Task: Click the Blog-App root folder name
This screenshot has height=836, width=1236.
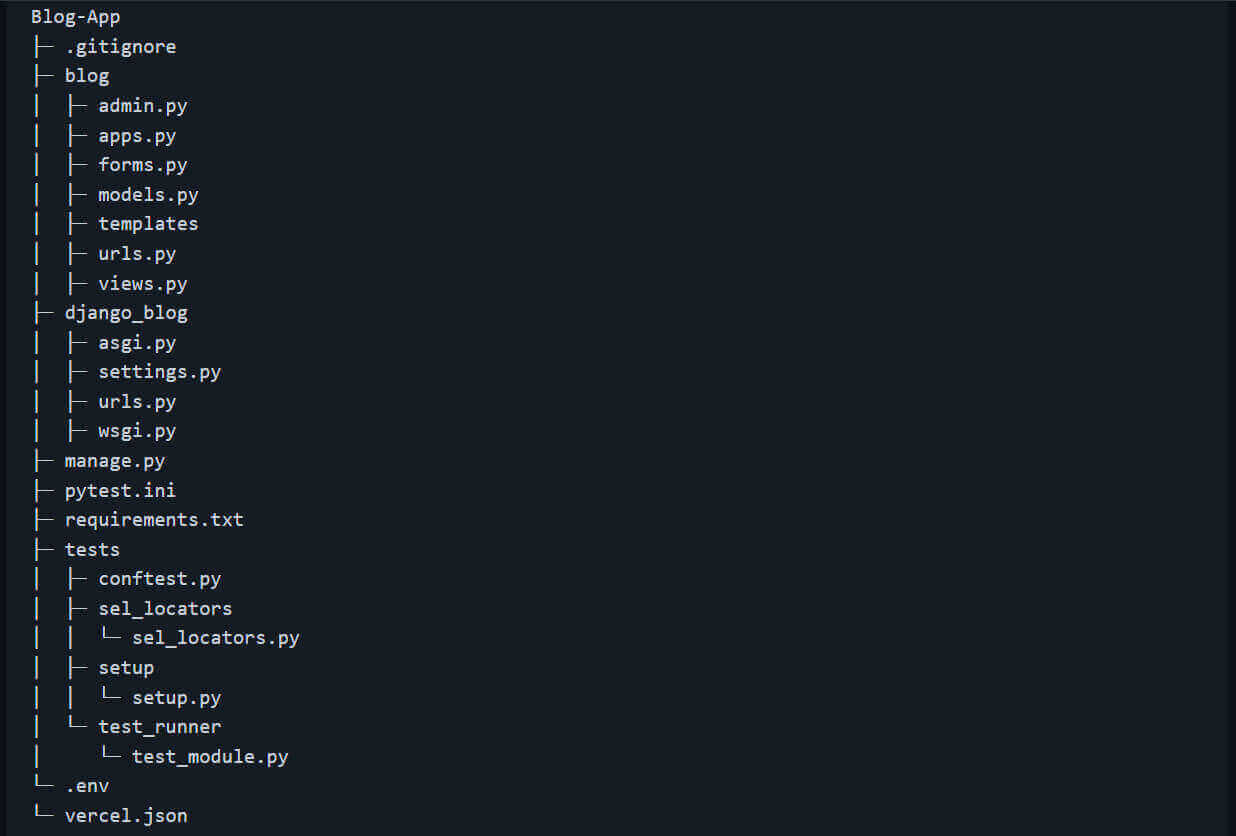Action: point(76,17)
